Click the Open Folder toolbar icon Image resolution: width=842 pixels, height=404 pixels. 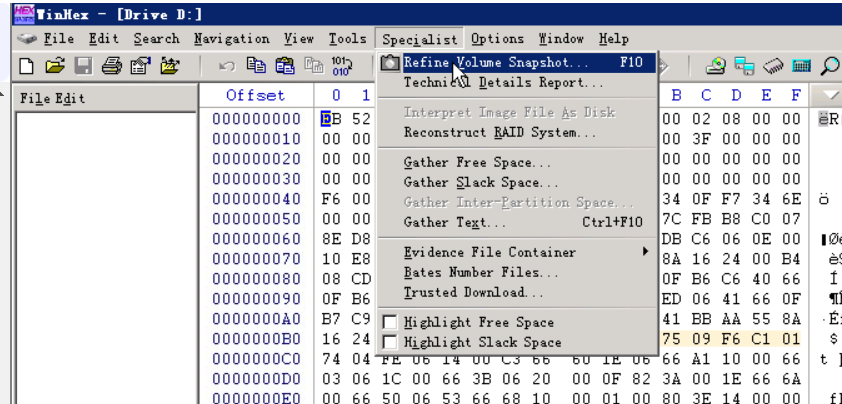(x=169, y=66)
